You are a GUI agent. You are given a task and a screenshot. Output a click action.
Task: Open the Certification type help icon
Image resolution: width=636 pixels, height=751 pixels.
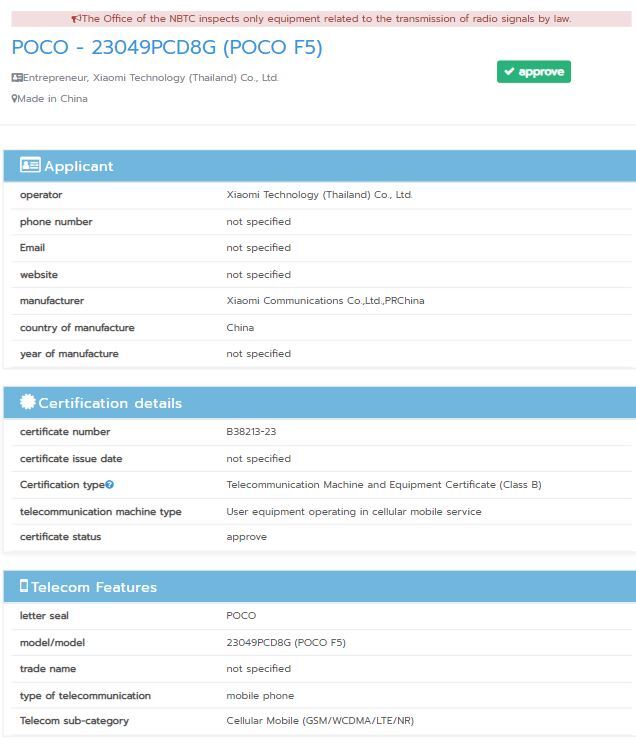click(110, 485)
